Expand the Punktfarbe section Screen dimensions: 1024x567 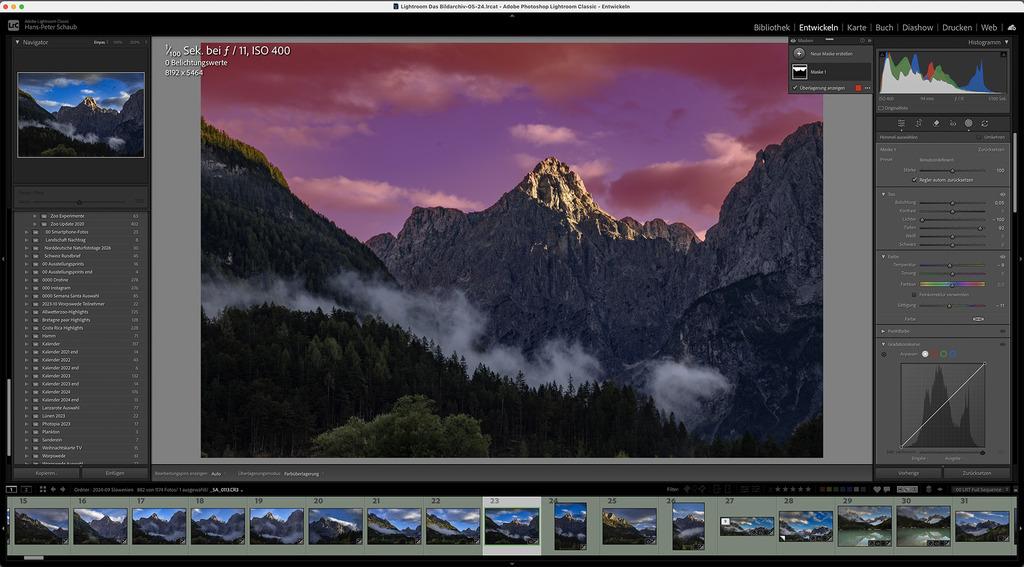pyautogui.click(x=883, y=330)
